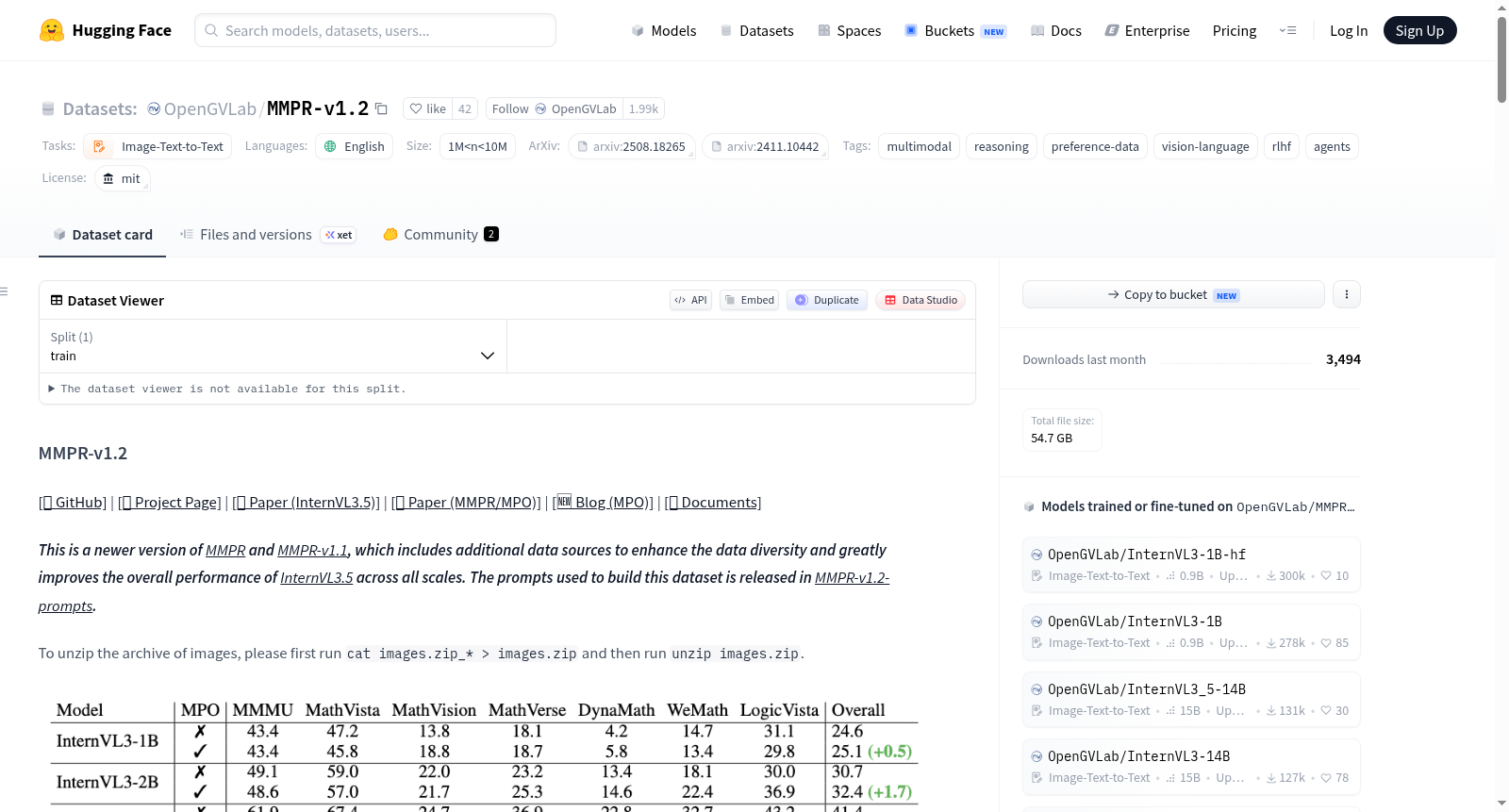Open the Project Page link

(170, 503)
